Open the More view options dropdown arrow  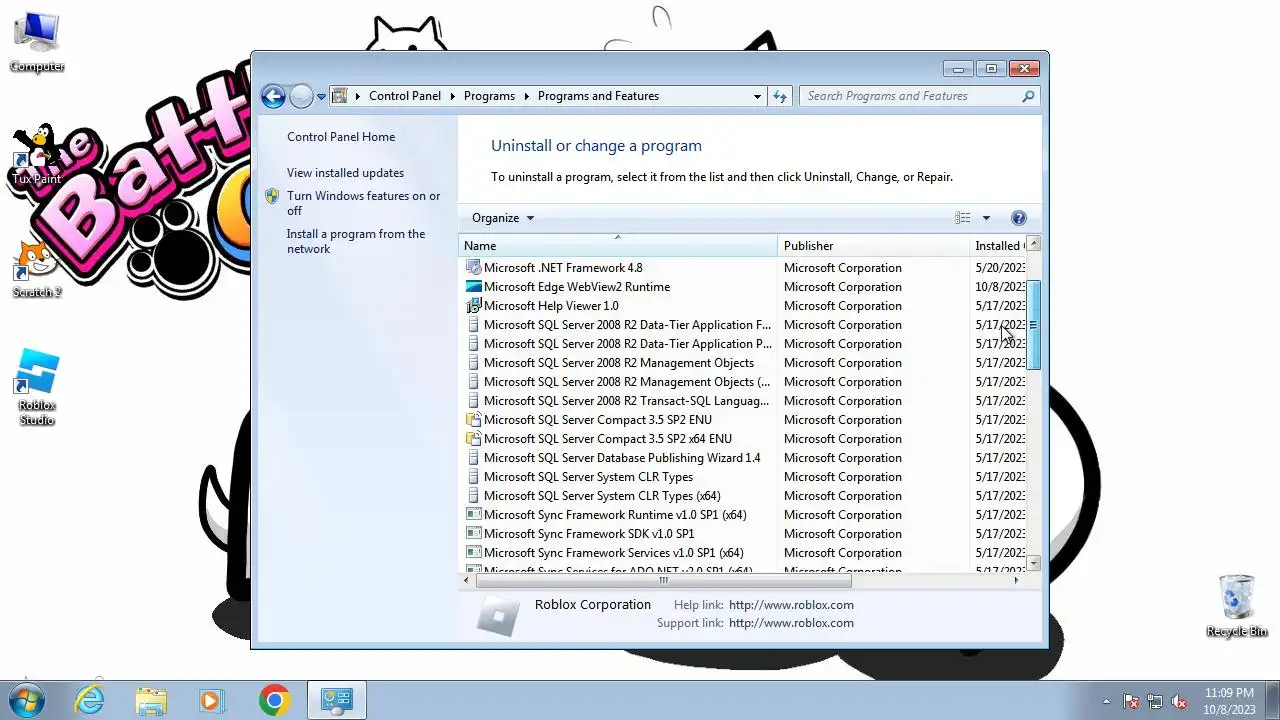click(x=986, y=218)
